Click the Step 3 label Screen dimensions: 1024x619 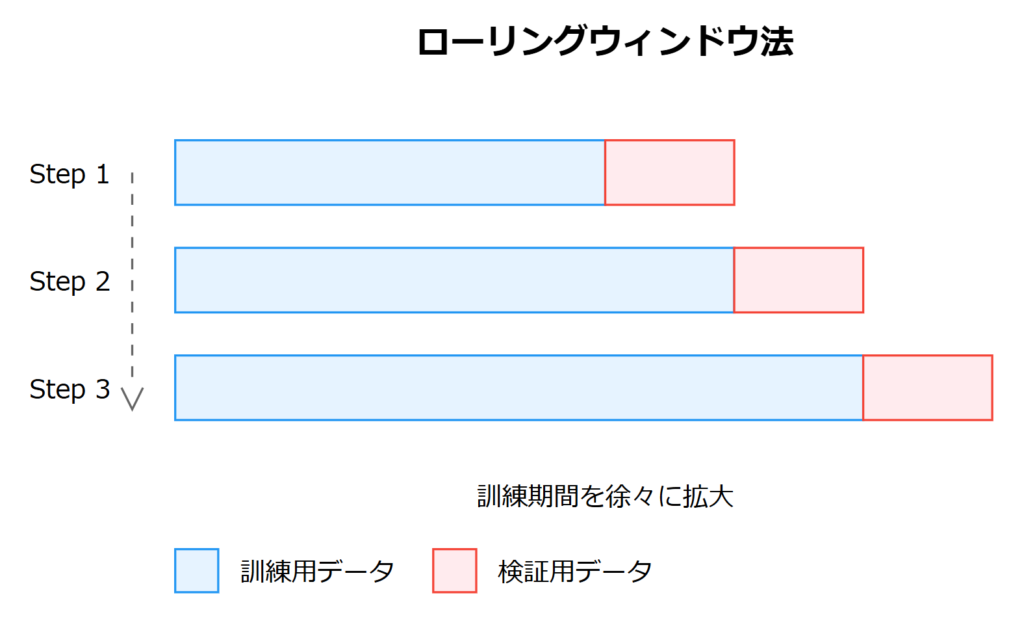(x=69, y=389)
